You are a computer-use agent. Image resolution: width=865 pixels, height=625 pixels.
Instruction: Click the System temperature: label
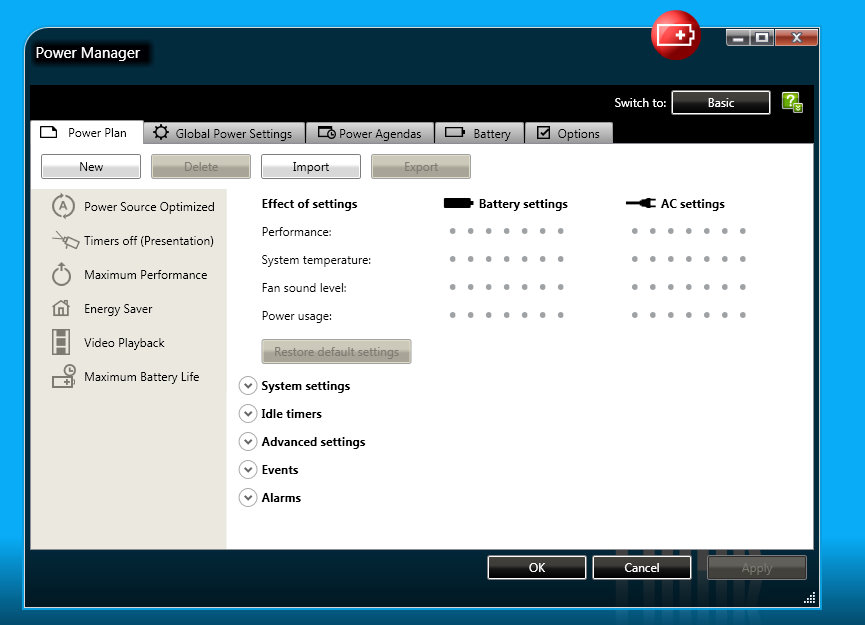(x=316, y=259)
